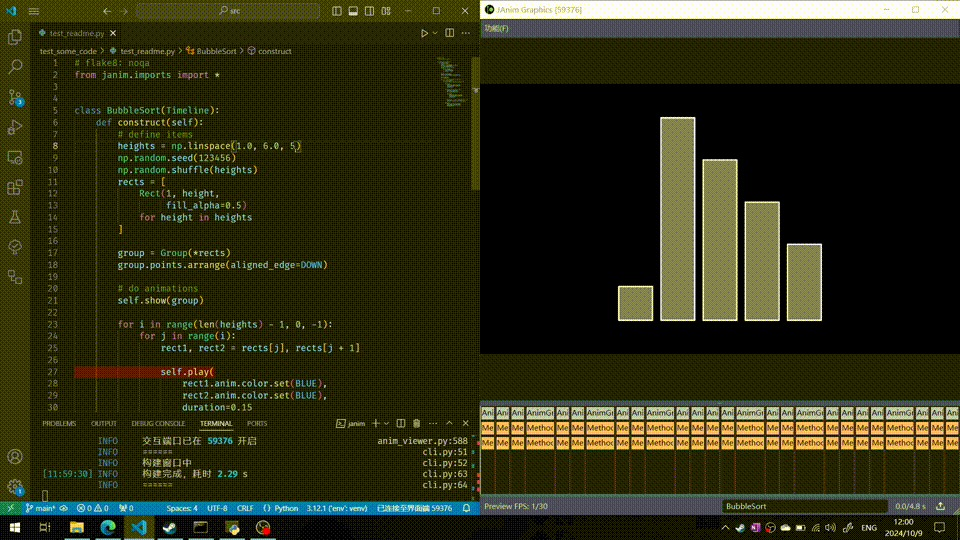The width and height of the screenshot is (960, 540).
Task: Switch to the PORTS panel tab
Action: pos(257,423)
